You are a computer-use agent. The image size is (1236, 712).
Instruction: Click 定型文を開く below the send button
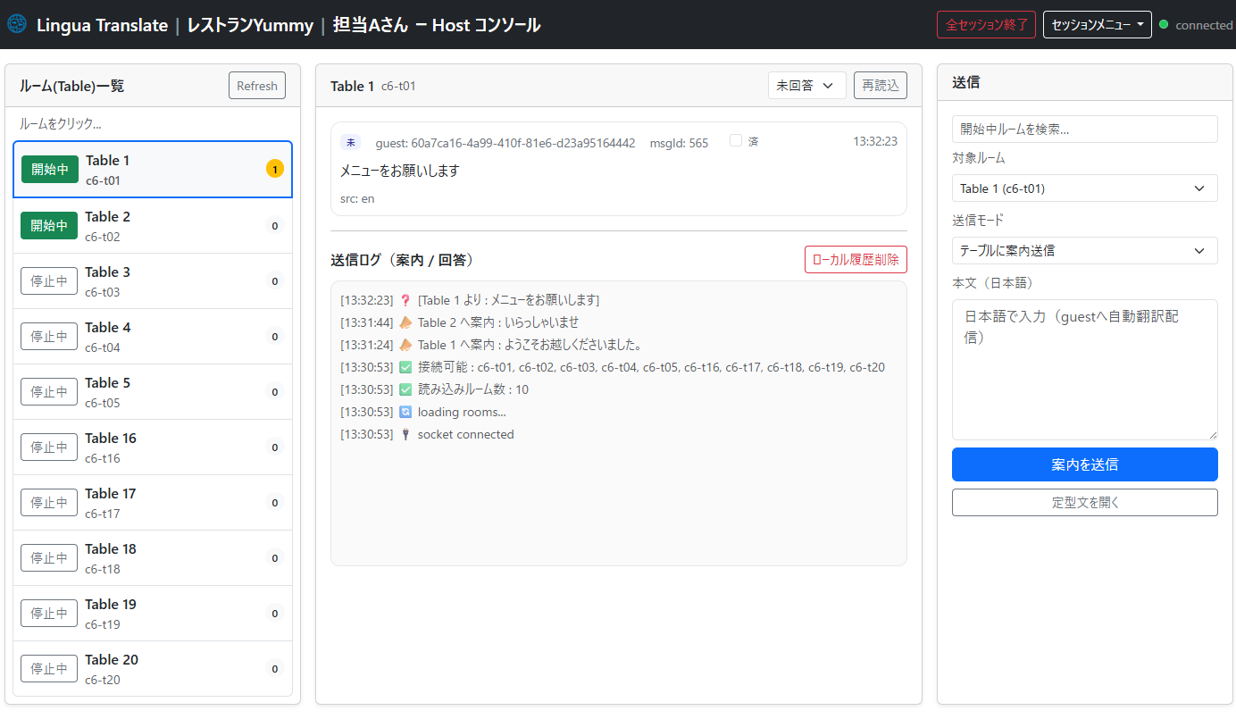coord(1084,501)
